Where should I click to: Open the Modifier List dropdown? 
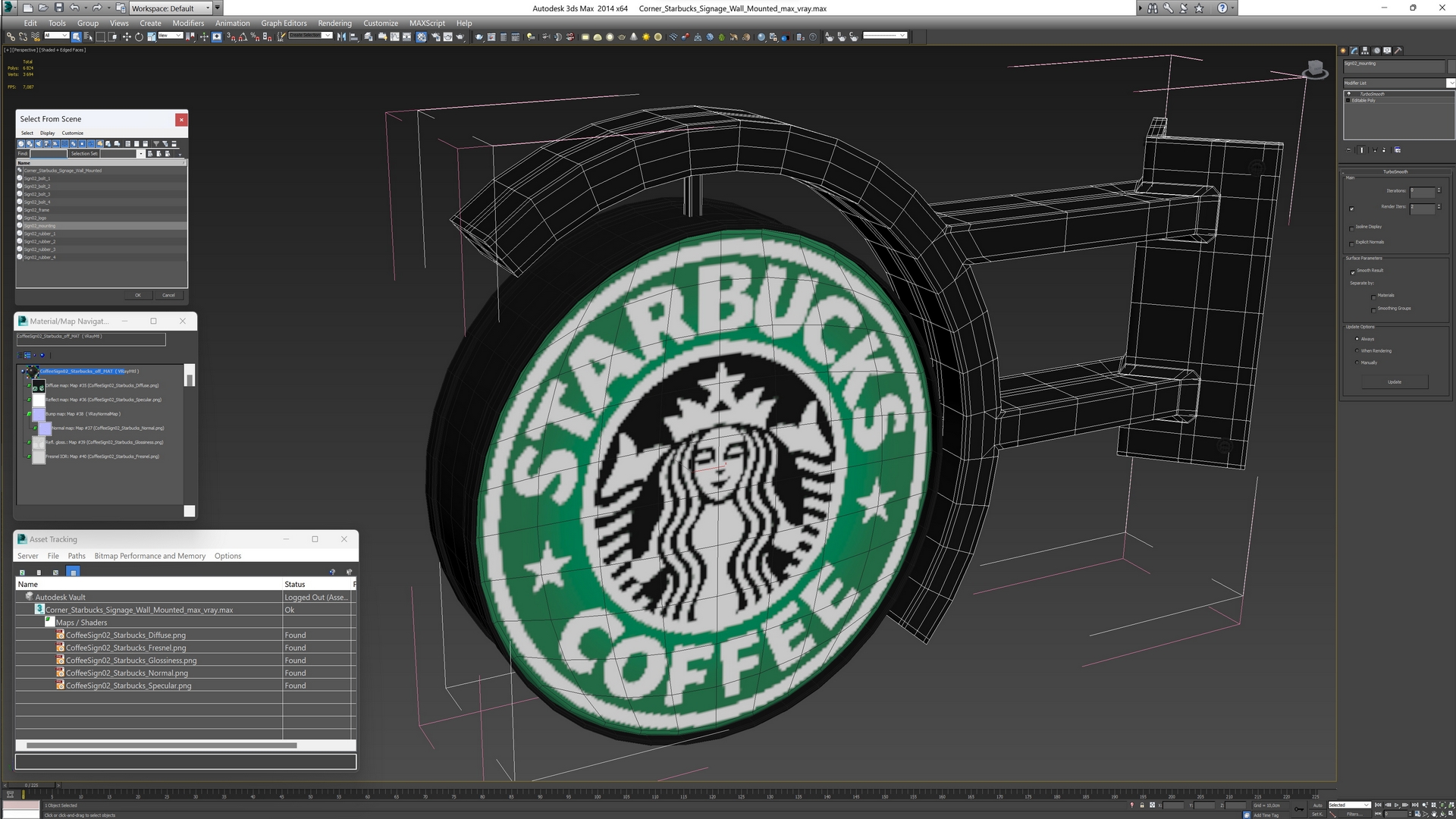coord(1399,83)
